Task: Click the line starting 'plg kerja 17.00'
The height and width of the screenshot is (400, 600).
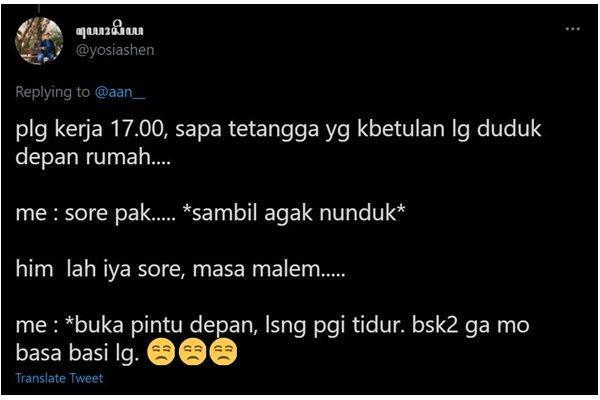Action: [x=279, y=129]
